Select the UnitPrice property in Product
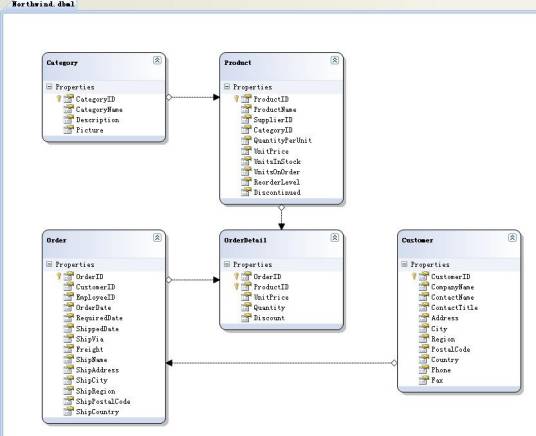The height and width of the screenshot is (436, 536). click(x=271, y=151)
